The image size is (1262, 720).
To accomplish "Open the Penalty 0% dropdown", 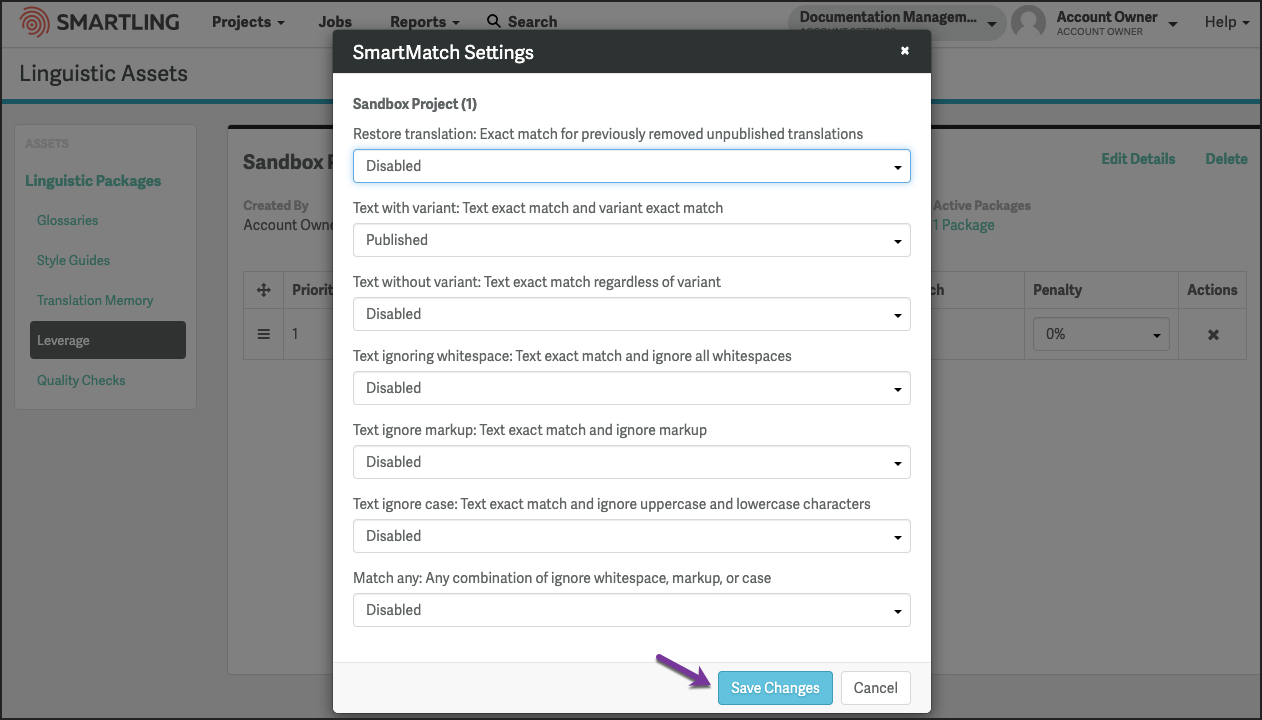I will [1101, 334].
